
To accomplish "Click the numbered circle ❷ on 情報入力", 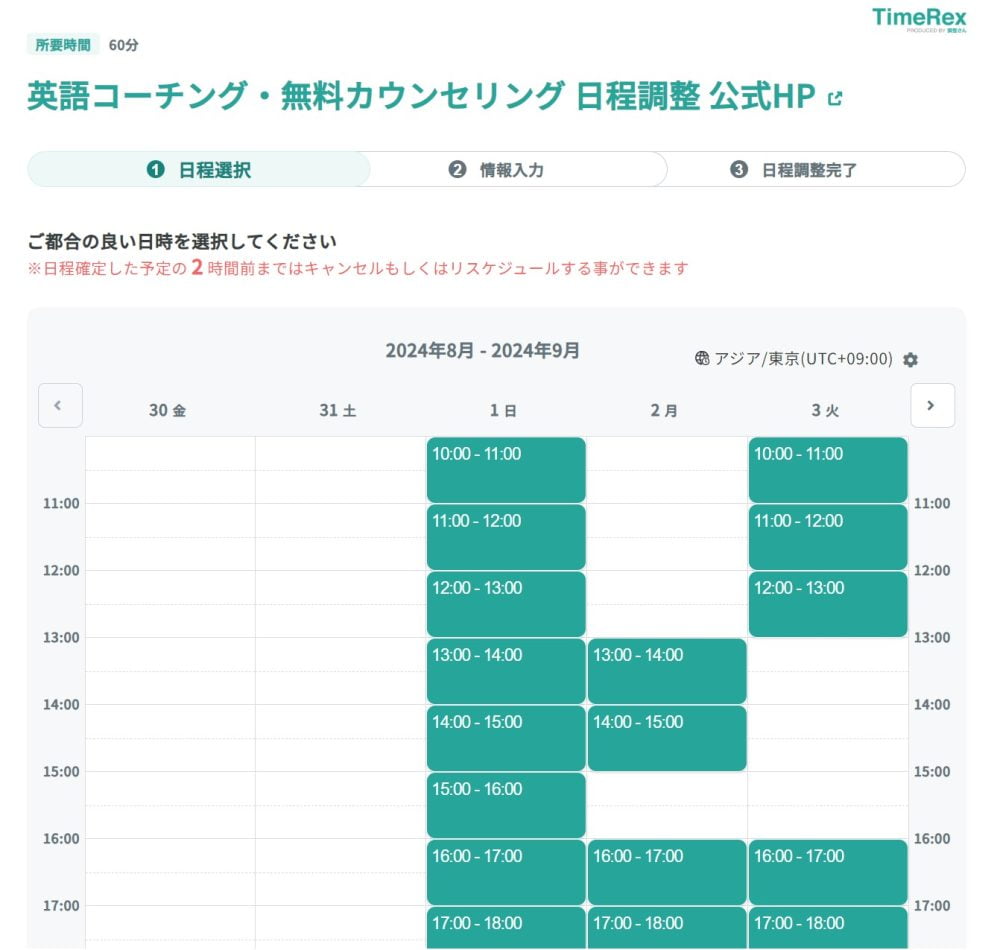I will coord(455,170).
